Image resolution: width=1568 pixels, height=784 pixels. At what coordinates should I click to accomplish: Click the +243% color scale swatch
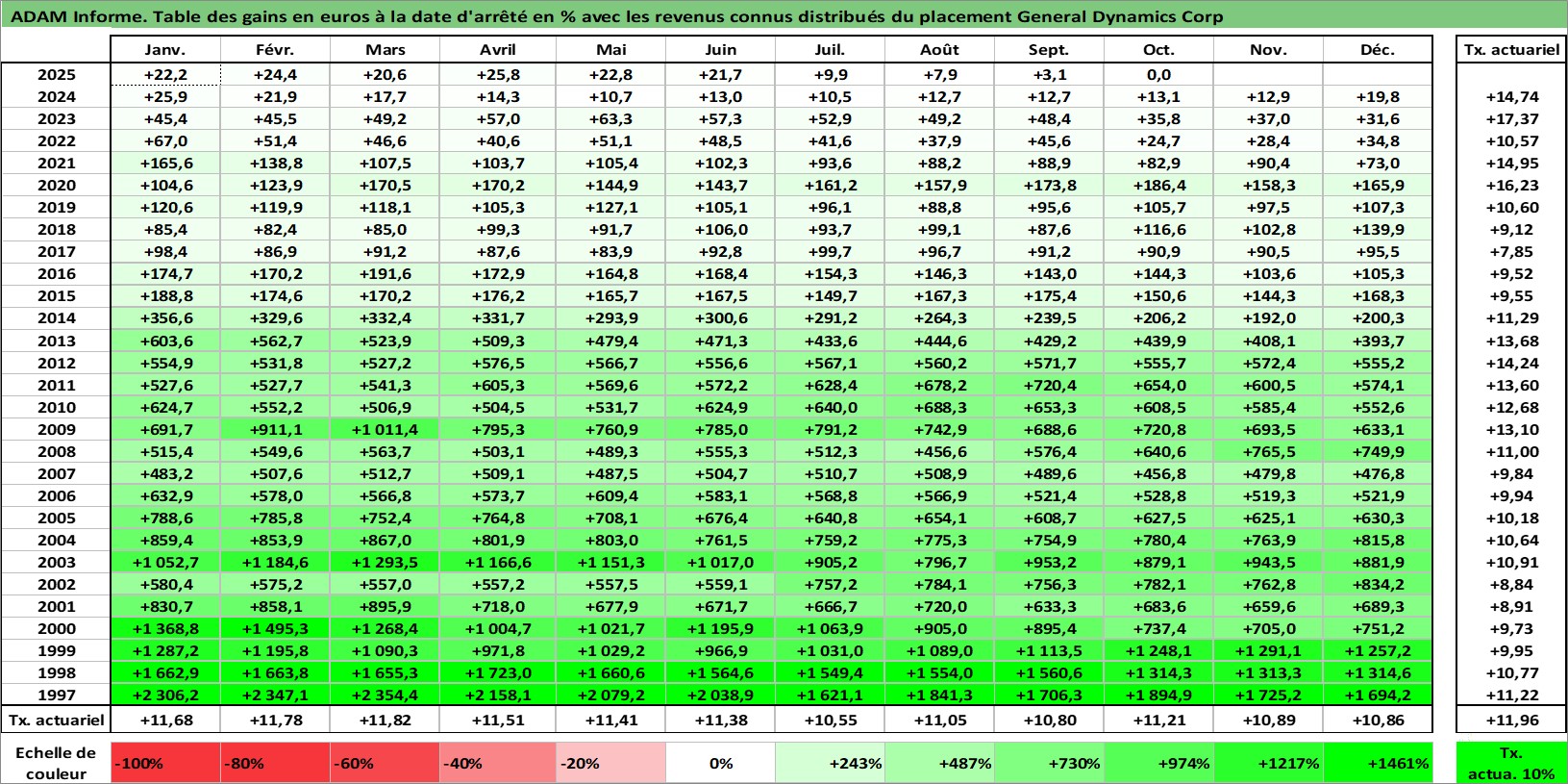pos(830,762)
